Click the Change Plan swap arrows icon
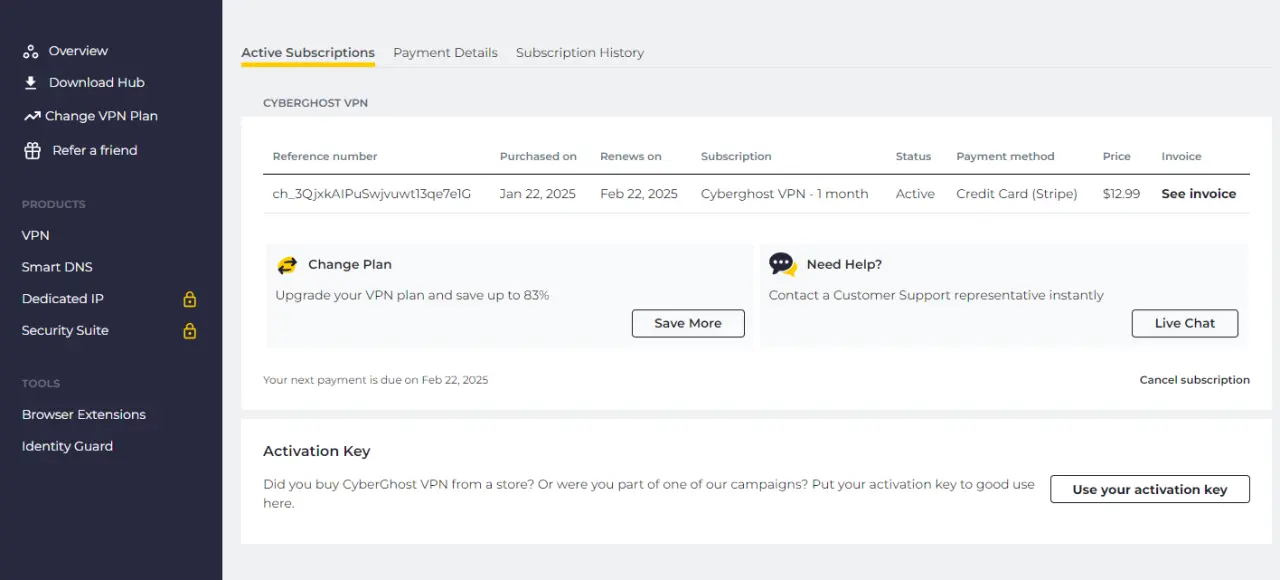Viewport: 1280px width, 580px height. [287, 265]
